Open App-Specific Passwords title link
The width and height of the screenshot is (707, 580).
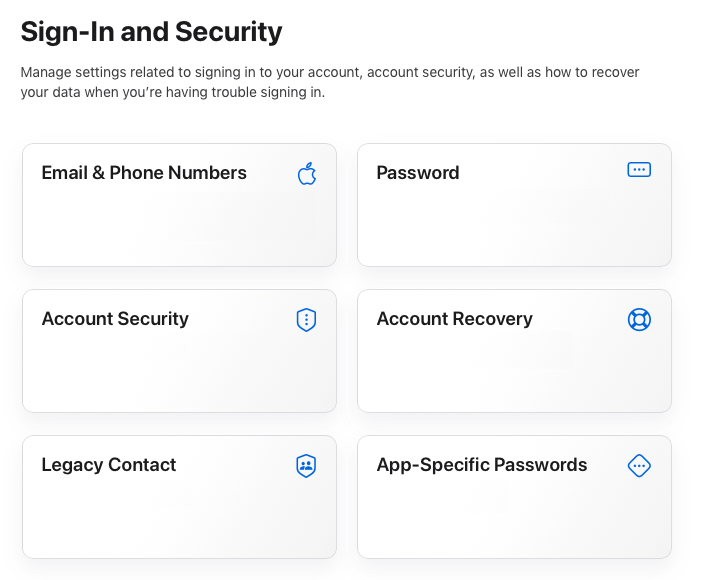[482, 465]
